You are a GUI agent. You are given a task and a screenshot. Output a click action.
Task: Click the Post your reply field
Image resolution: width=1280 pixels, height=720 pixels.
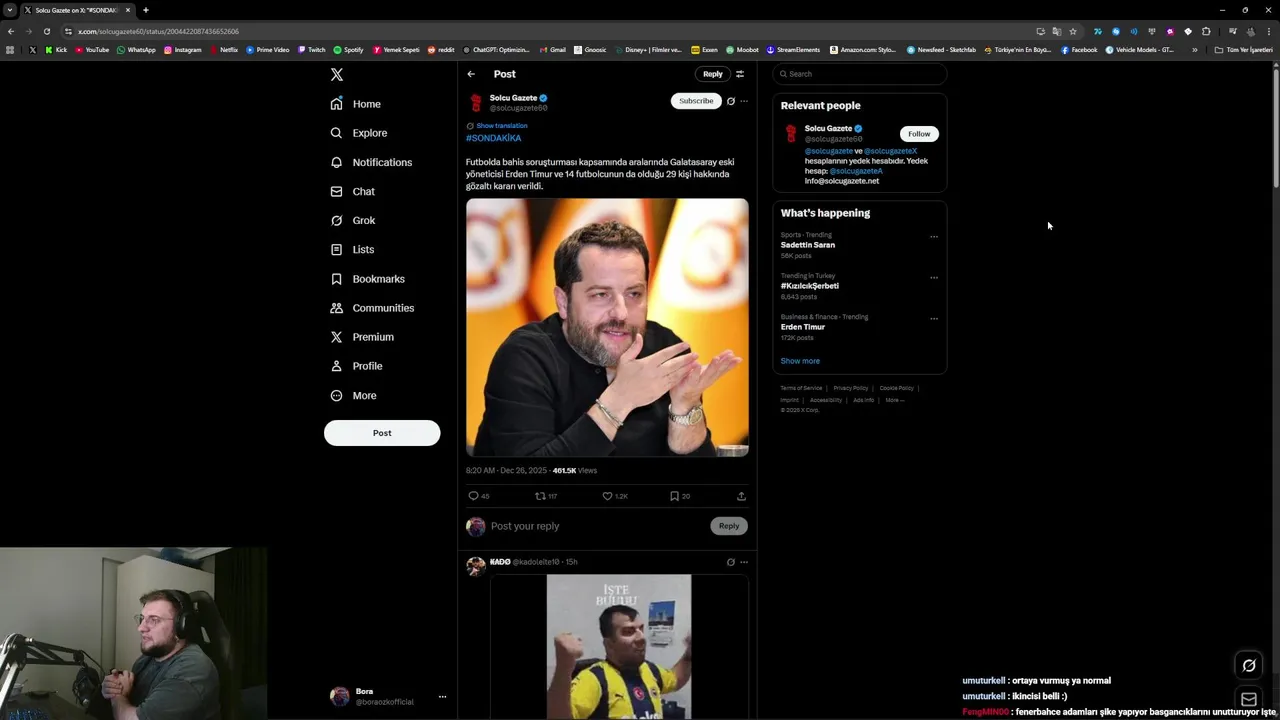(x=595, y=526)
